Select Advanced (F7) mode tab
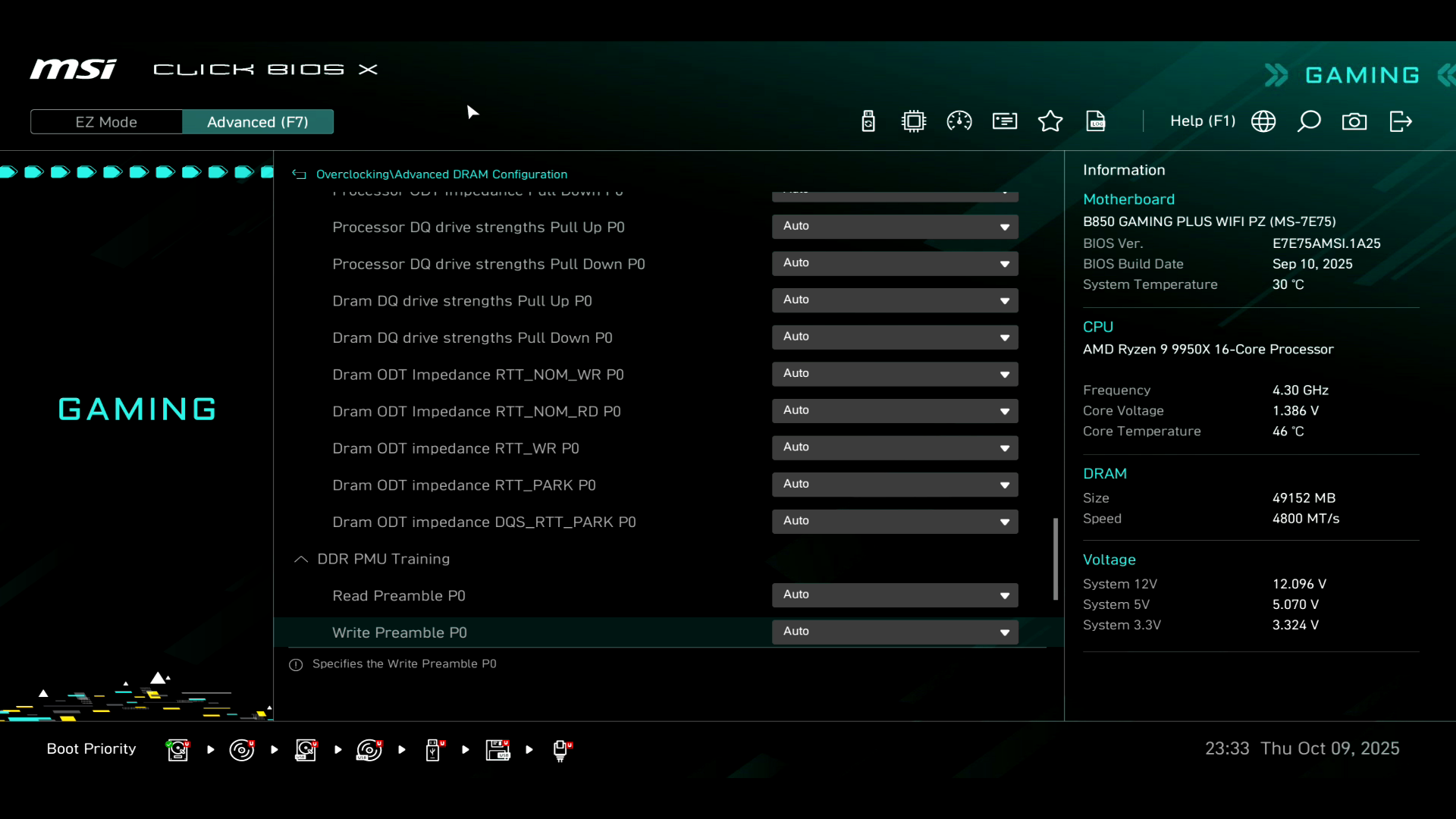The height and width of the screenshot is (819, 1456). [x=258, y=122]
